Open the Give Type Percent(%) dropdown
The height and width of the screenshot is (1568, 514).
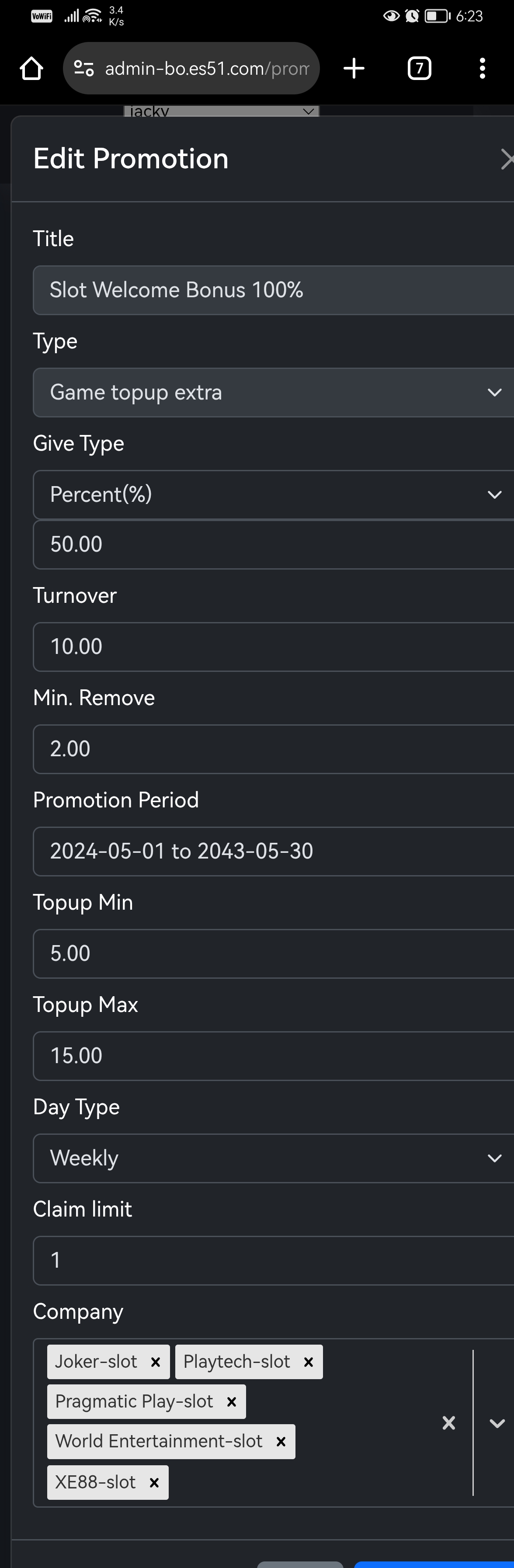(x=274, y=495)
